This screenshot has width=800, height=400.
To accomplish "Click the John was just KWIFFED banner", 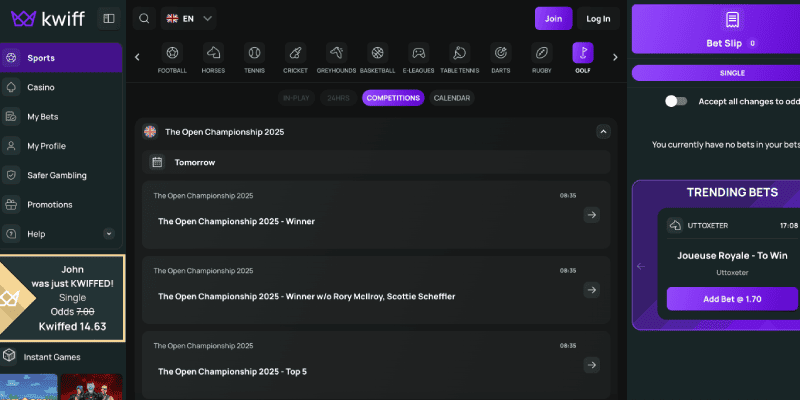I will [x=62, y=298].
